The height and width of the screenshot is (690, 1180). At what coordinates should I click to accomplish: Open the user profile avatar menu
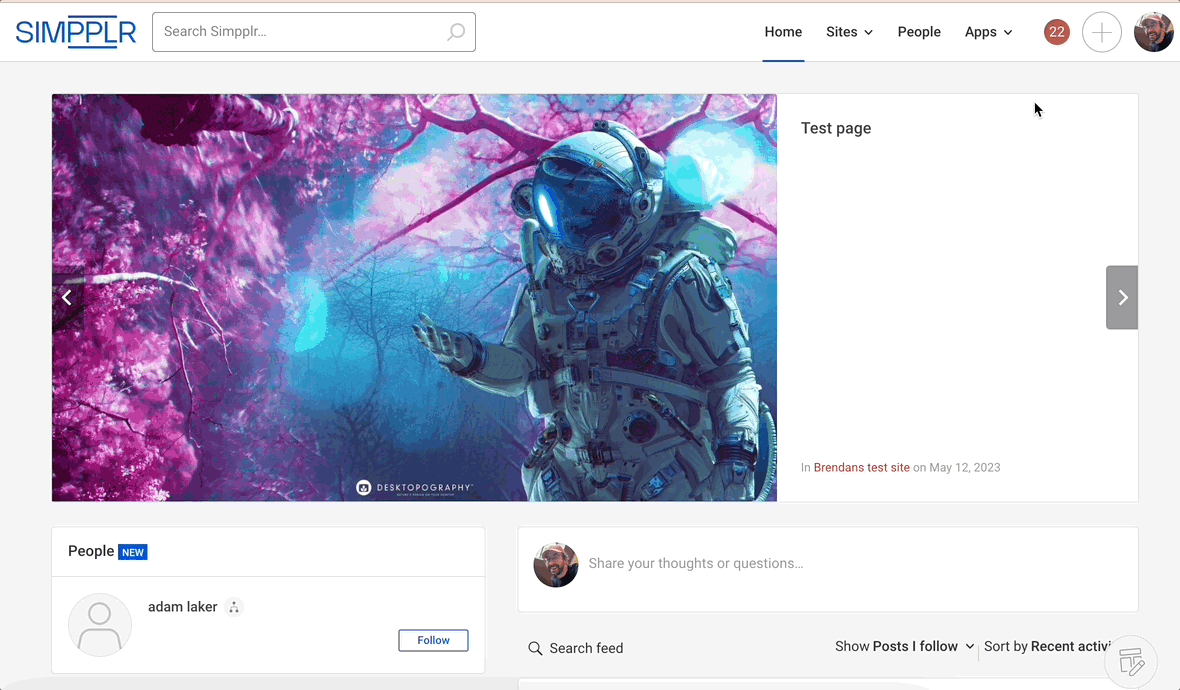(x=1153, y=32)
